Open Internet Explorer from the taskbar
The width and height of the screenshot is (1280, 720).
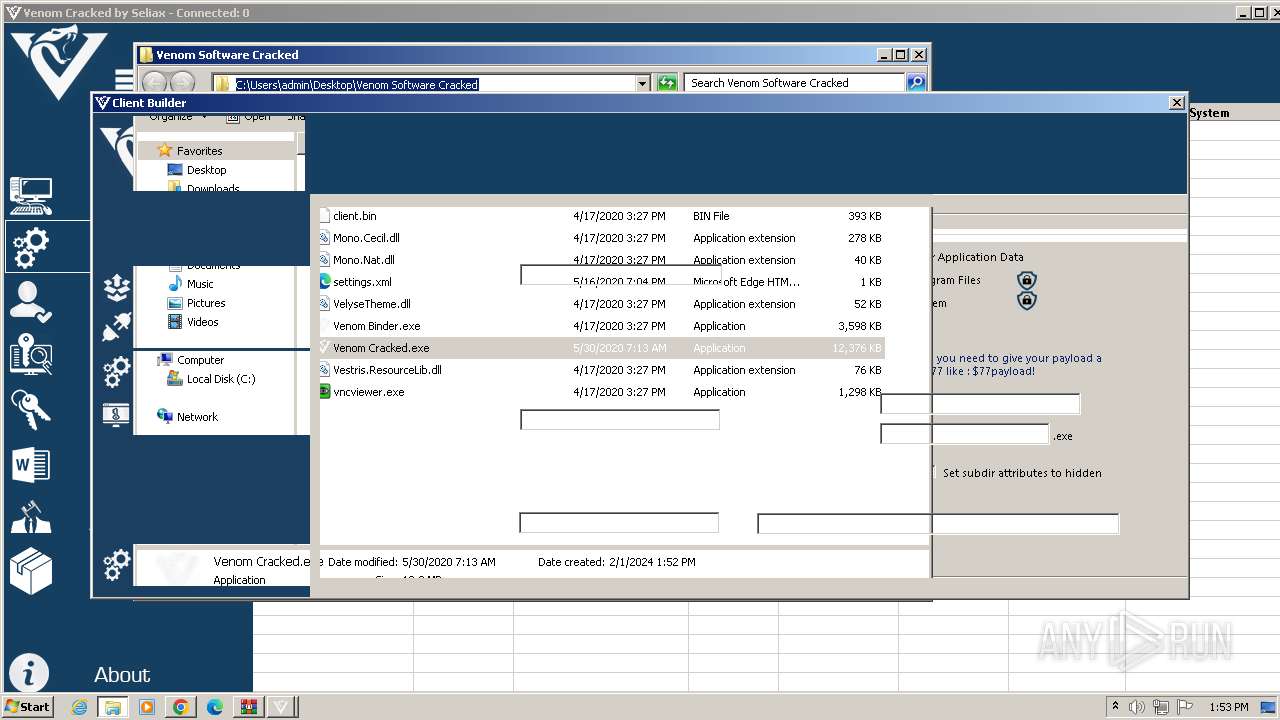pyautogui.click(x=80, y=707)
